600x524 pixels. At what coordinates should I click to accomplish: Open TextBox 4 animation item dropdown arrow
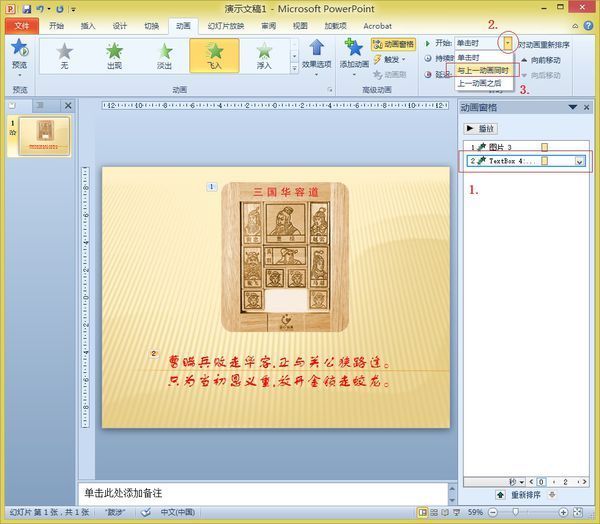click(x=579, y=162)
